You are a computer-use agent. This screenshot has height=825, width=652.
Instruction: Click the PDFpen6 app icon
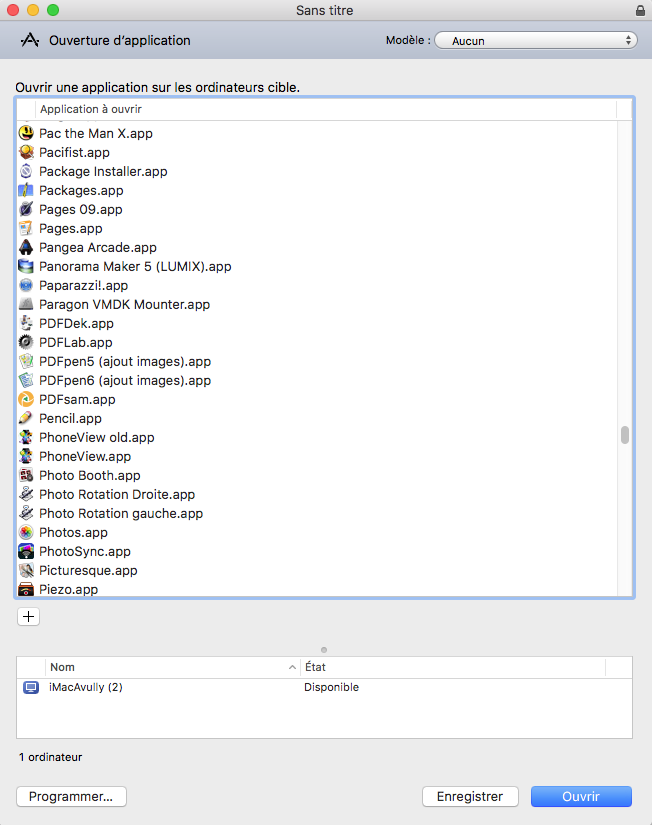pos(26,380)
